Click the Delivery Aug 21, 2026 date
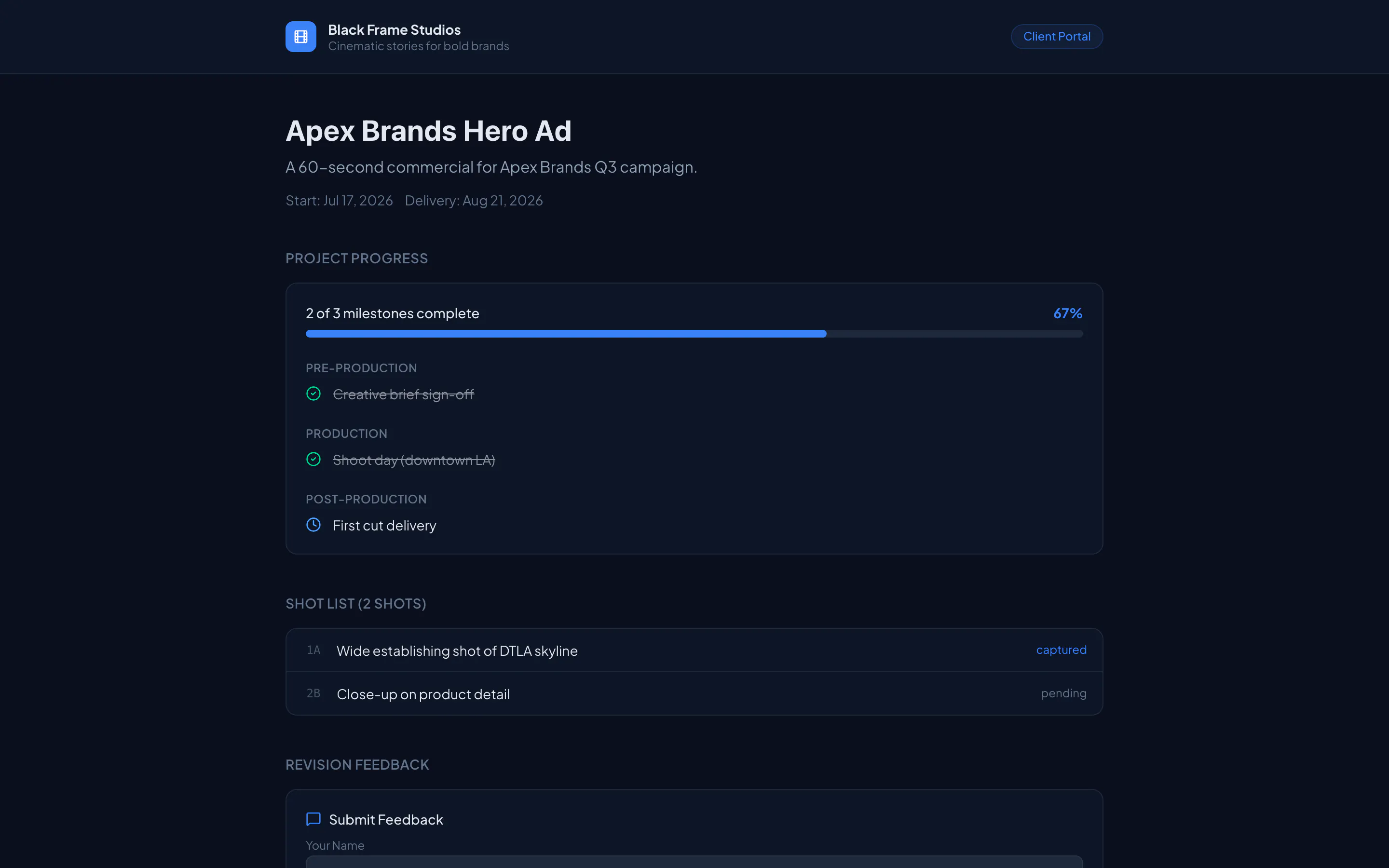Screen dimensions: 1389x868 (474, 200)
